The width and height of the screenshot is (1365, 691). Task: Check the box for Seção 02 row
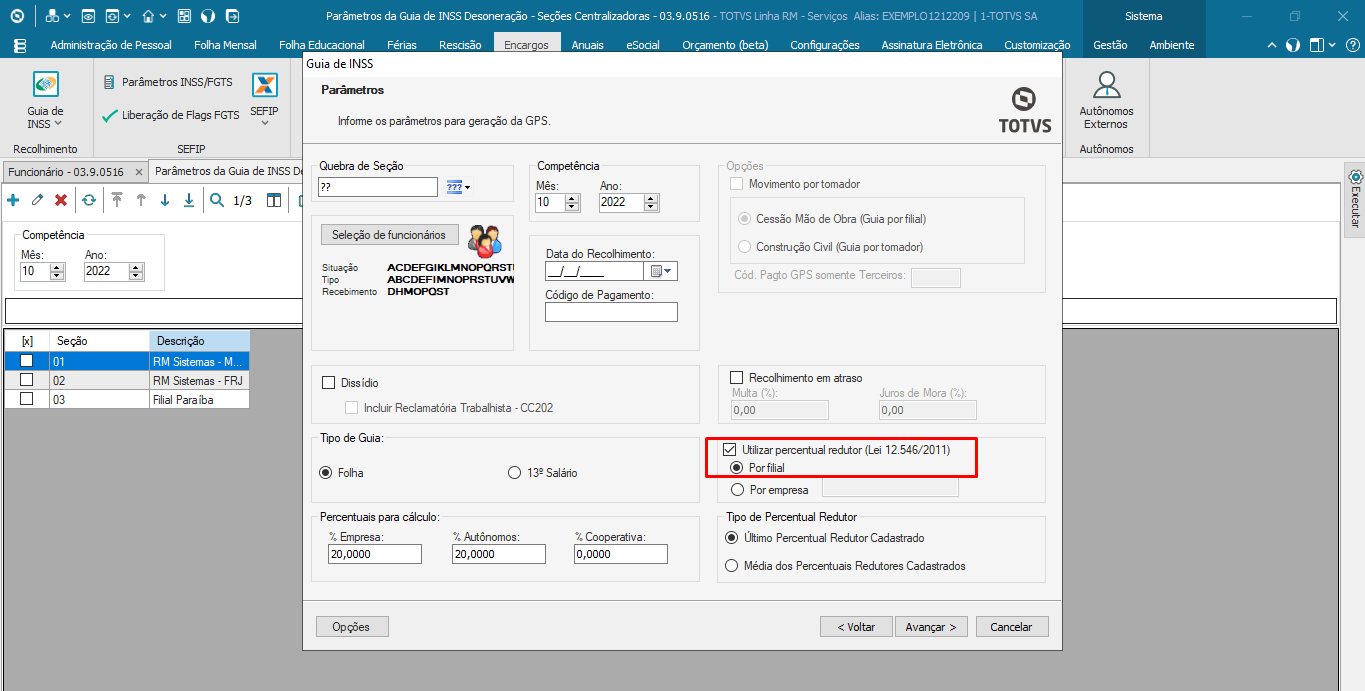point(27,380)
